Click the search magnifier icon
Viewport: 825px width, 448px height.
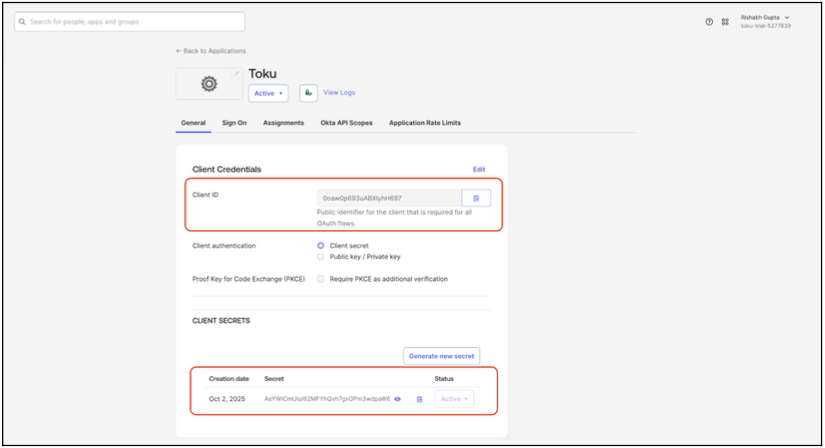[x=22, y=22]
